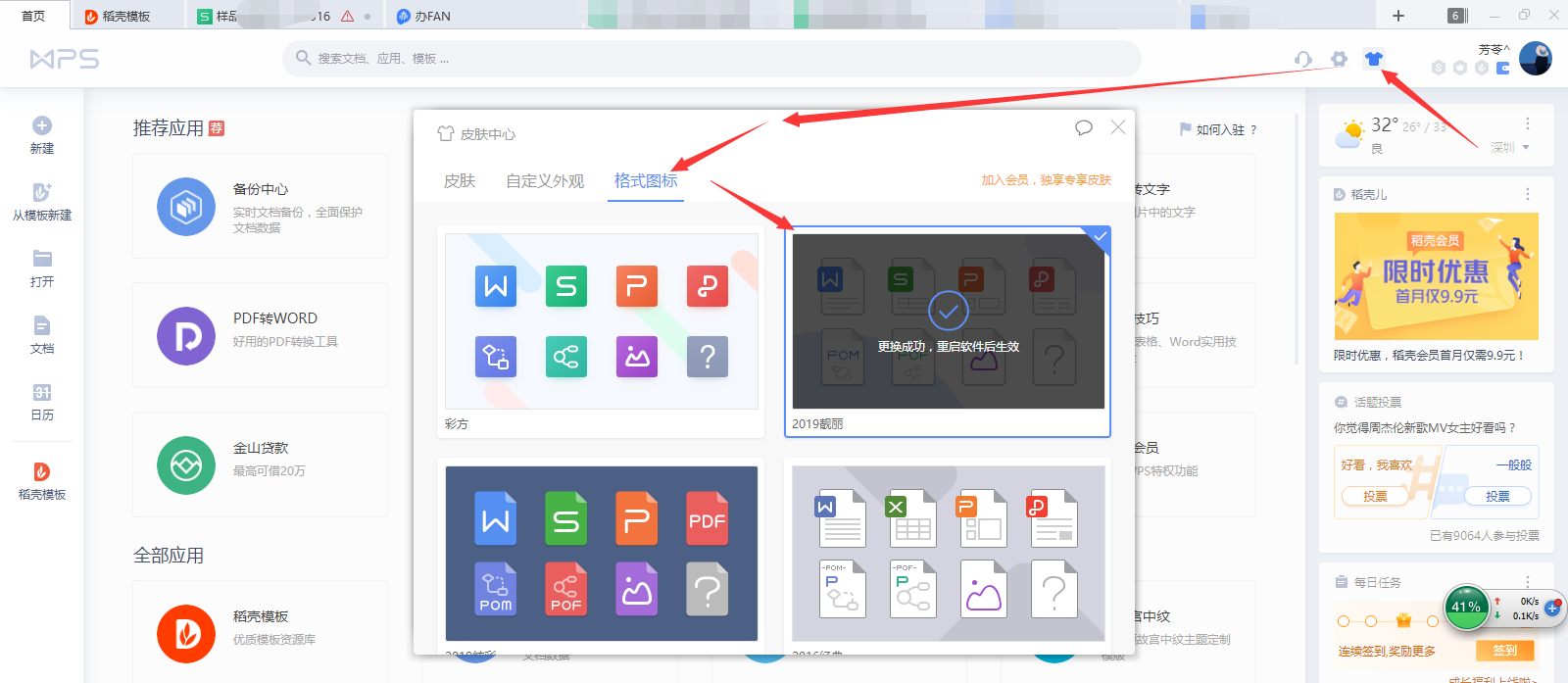Click the 打开 folder icon in sidebar
Viewport: 1568px width, 683px height.
pos(42,259)
